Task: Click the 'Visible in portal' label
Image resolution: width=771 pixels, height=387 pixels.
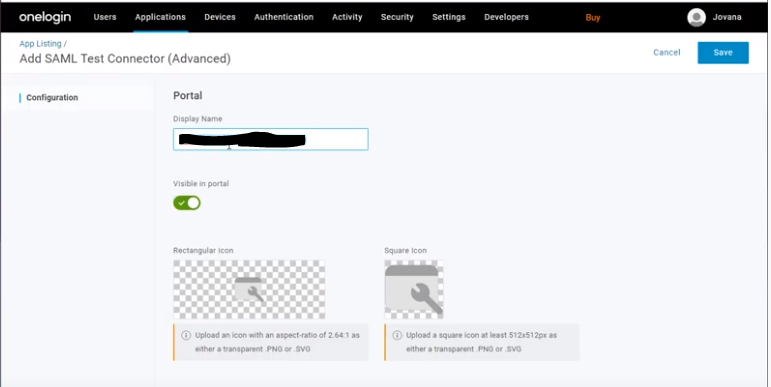Action: pos(201,183)
